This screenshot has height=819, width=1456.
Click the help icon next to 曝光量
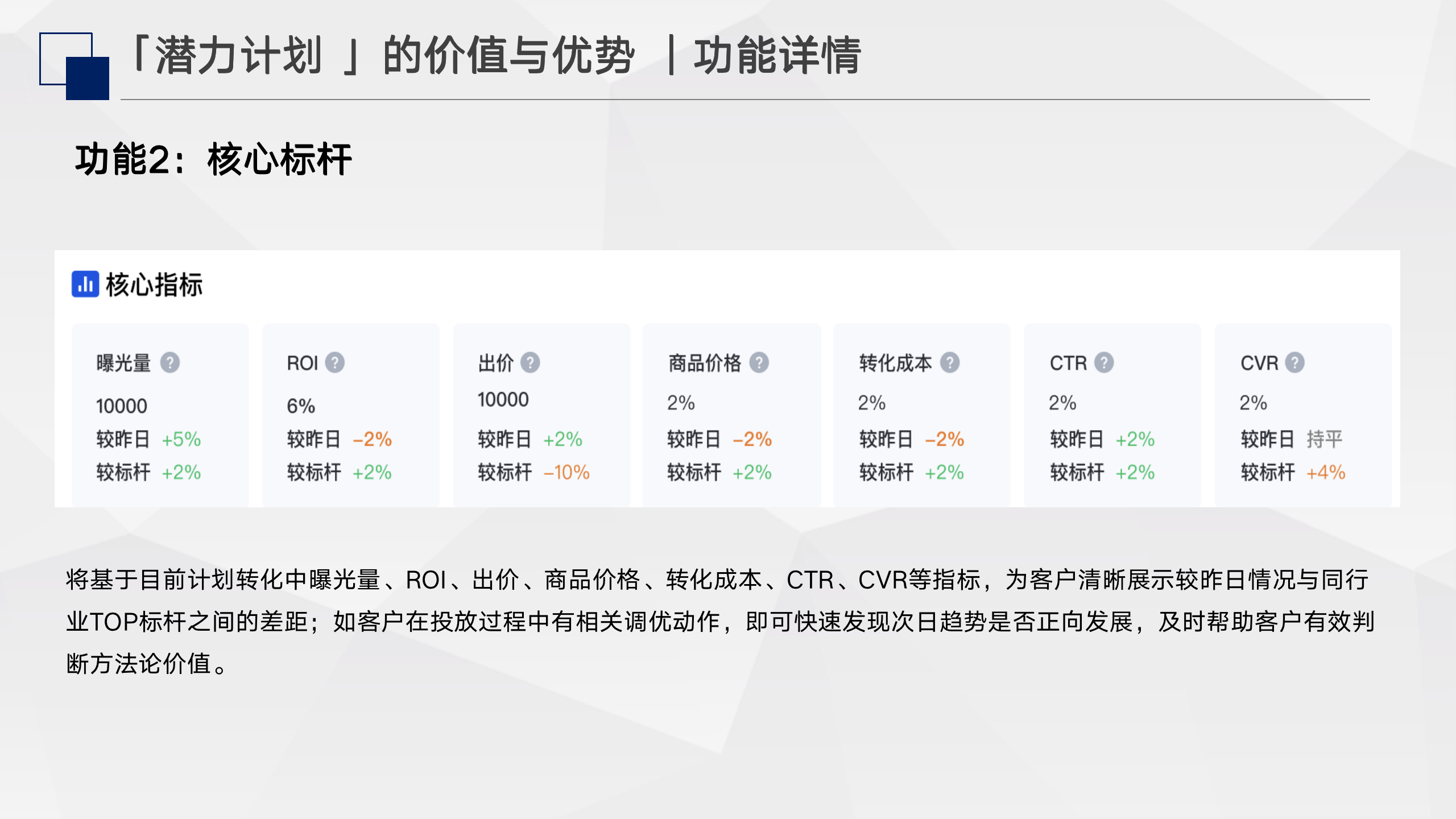(169, 362)
